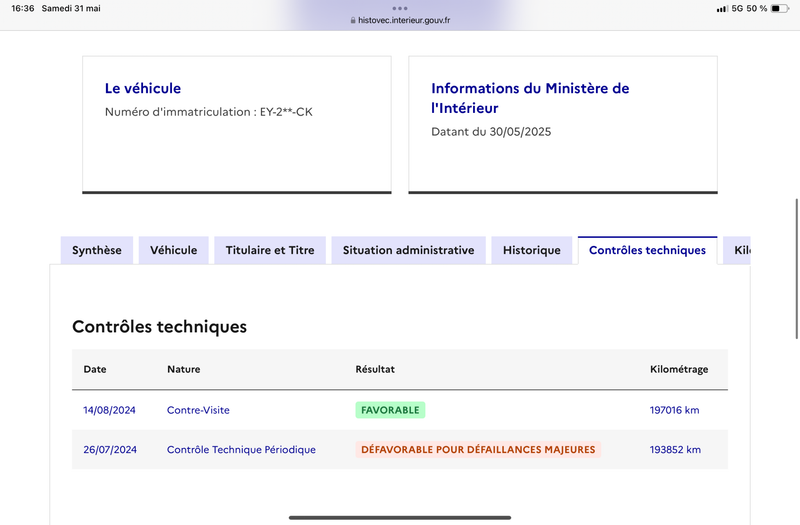The width and height of the screenshot is (800, 525).
Task: Switch to the Synthèse tab
Action: click(97, 250)
